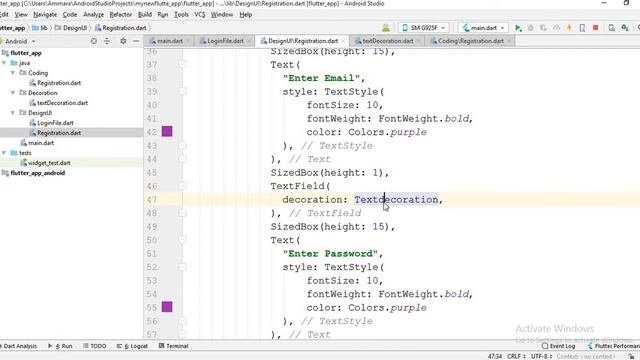Click the lib breadcrumb in navigation bar

click(x=40, y=28)
